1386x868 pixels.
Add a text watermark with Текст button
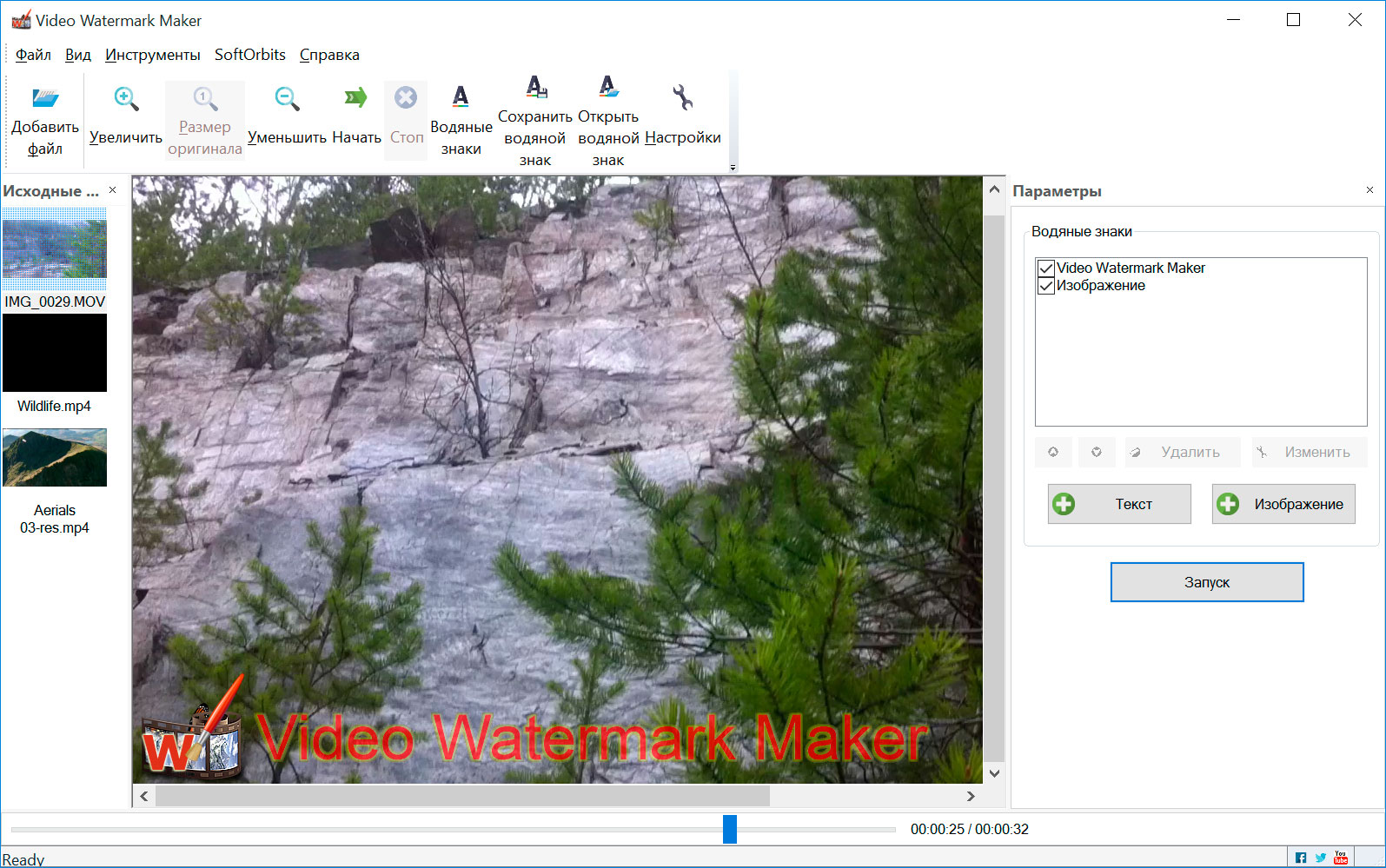(1119, 504)
